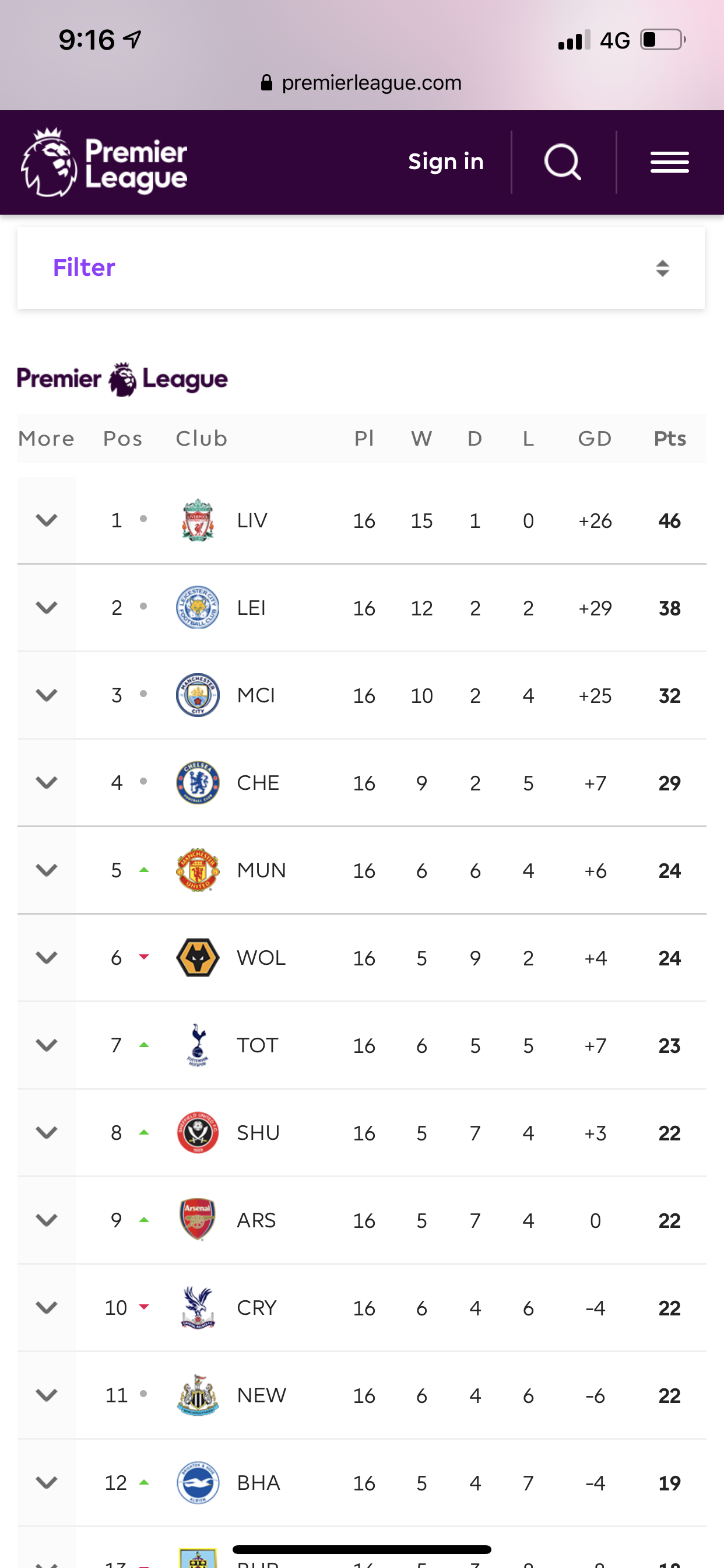This screenshot has width=724, height=1568.
Task: Tap the Liverpool club crest
Action: click(x=198, y=520)
